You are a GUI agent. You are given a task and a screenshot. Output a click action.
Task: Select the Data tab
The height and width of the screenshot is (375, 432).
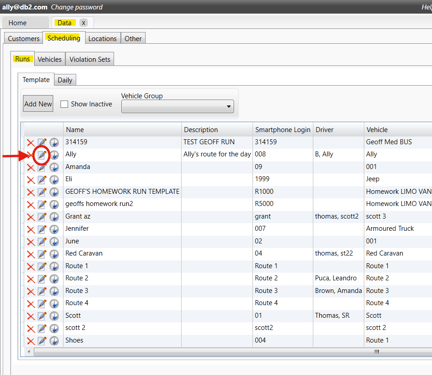[64, 23]
